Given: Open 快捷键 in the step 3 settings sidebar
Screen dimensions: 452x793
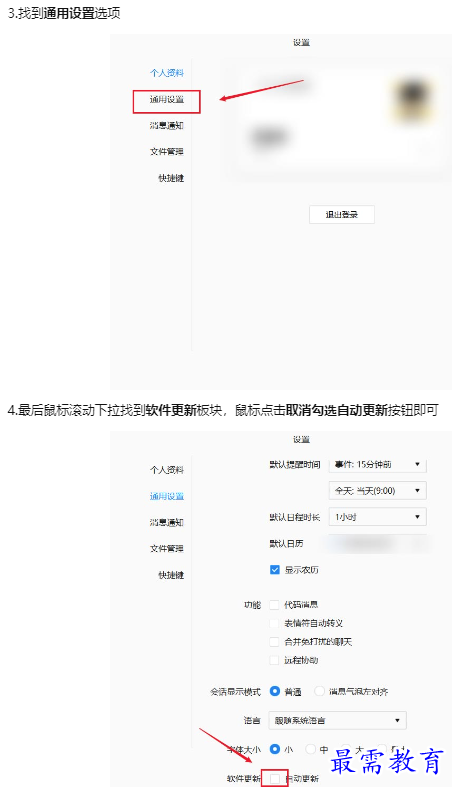Looking at the screenshot, I should pos(171,179).
